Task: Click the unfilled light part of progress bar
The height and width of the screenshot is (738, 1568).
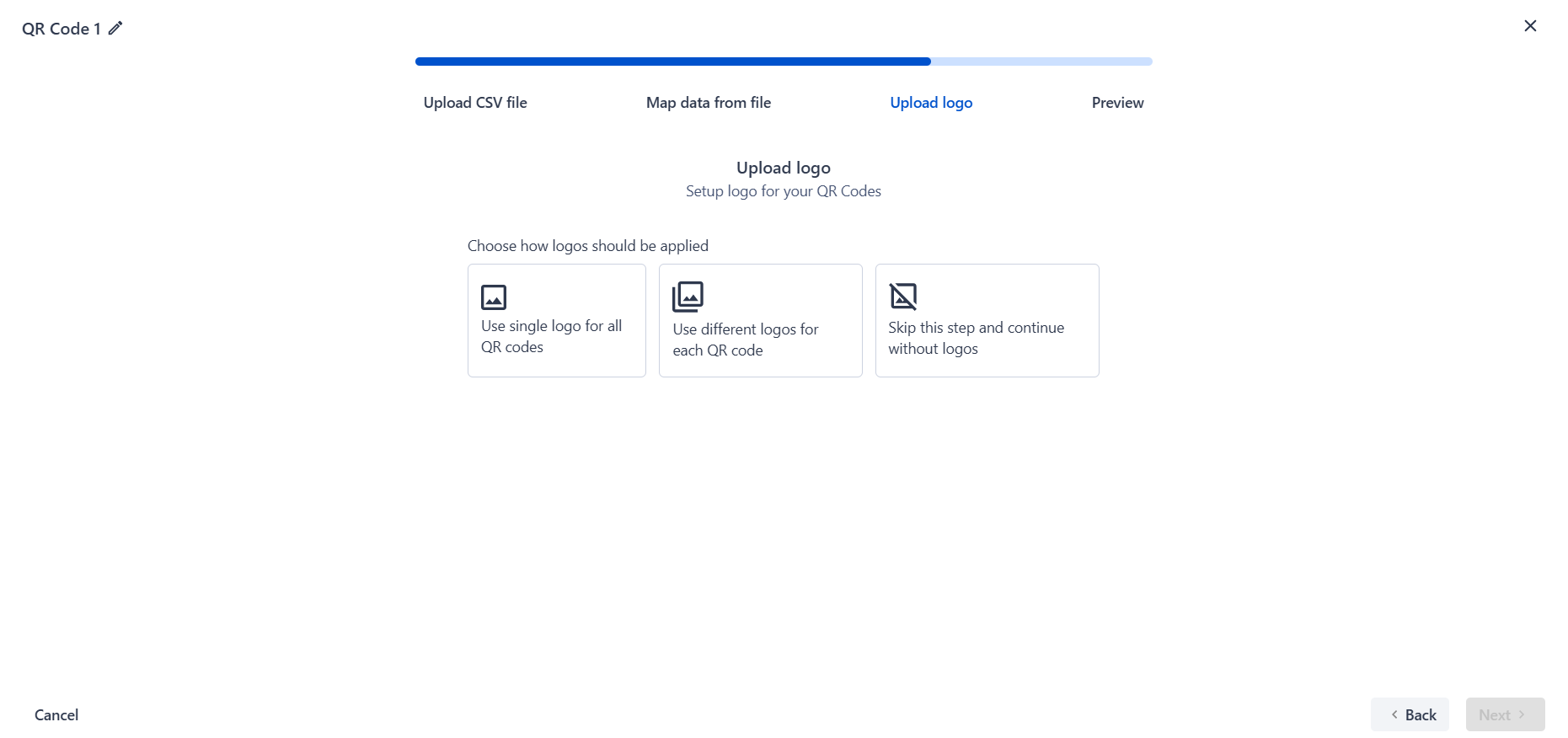Action: coord(1041,61)
